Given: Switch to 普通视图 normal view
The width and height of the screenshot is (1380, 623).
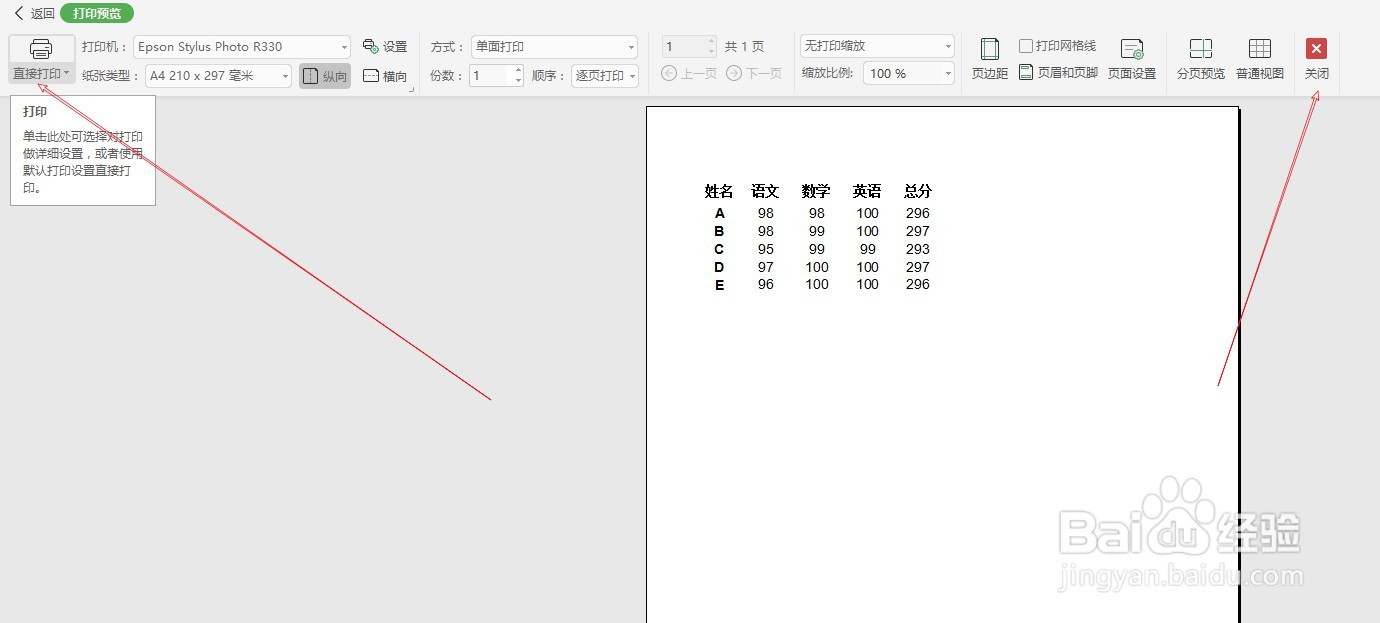Looking at the screenshot, I should (x=1260, y=59).
